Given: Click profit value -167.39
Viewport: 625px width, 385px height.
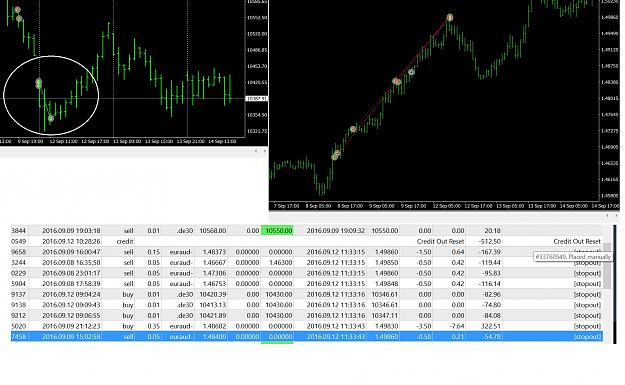Looking at the screenshot, I should pos(490,252).
